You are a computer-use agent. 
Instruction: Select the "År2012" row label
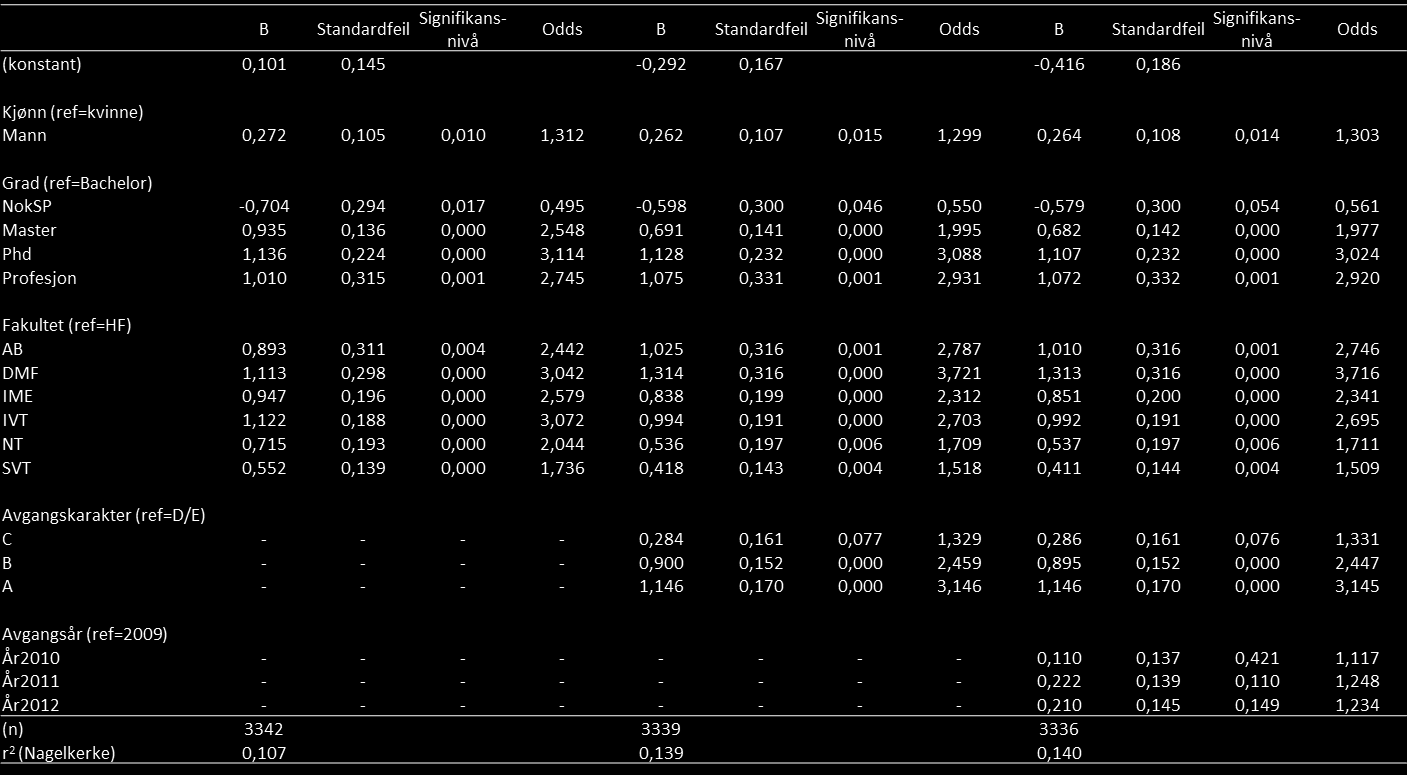[x=32, y=706]
